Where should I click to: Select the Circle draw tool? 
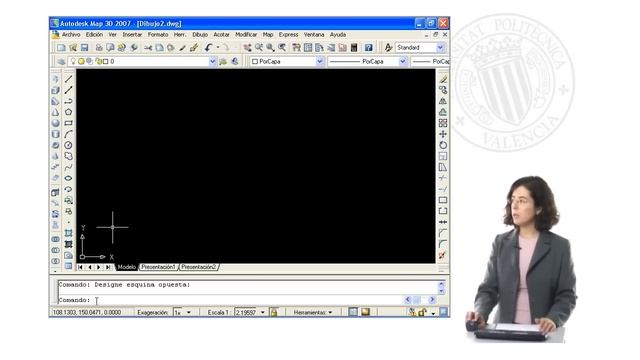pyautogui.click(x=68, y=145)
